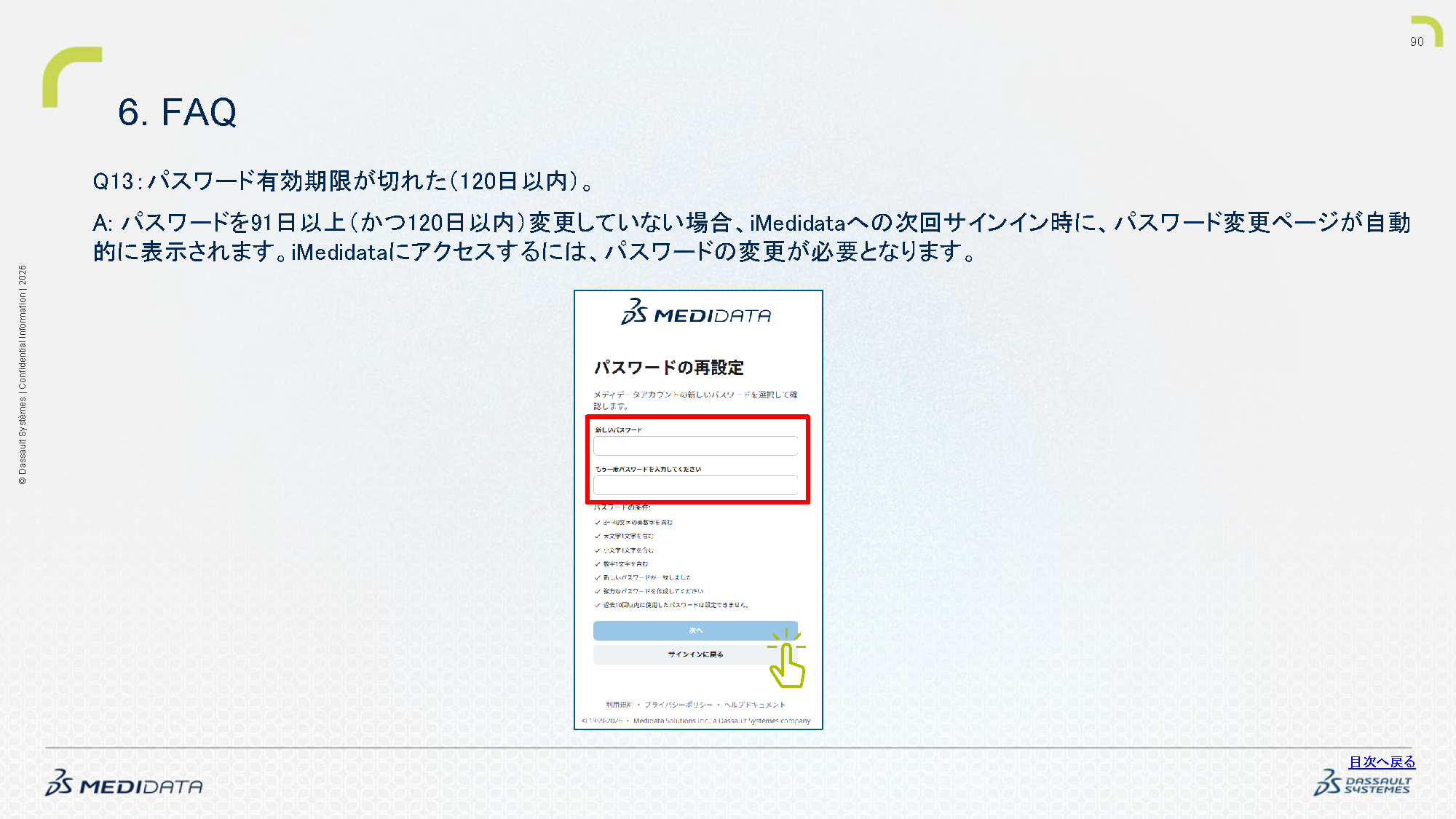
Task: Click the slide page number 90
Action: pos(1417,41)
